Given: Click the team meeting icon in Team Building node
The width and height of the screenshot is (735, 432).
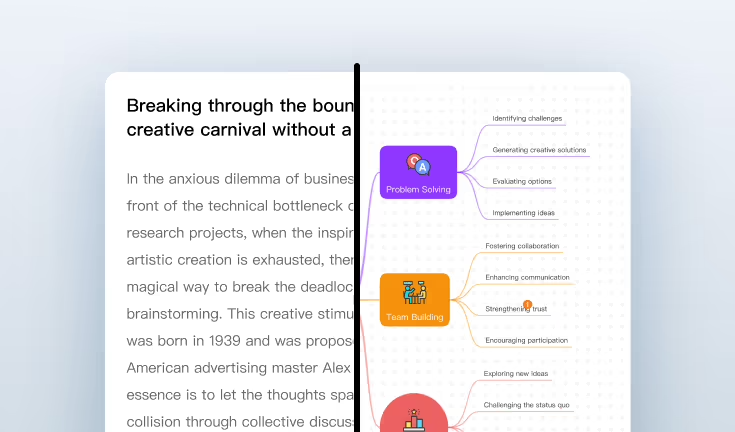Looking at the screenshot, I should point(414,292).
